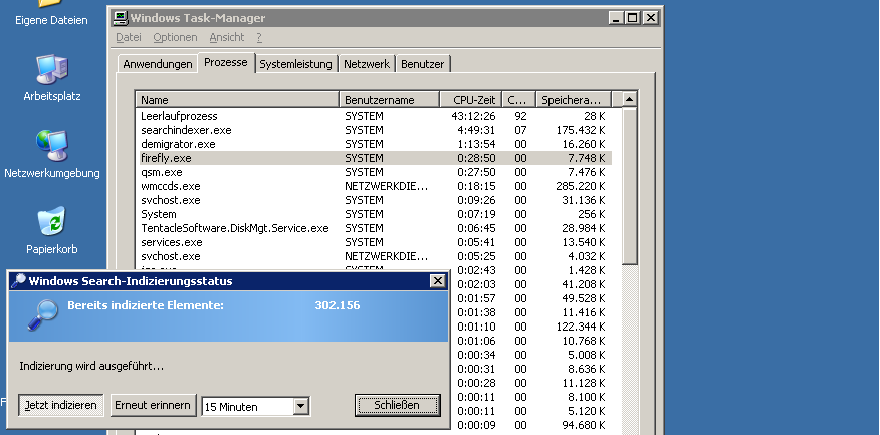Sort processes by CPU-Zeit column
The height and width of the screenshot is (435, 880).
470,100
